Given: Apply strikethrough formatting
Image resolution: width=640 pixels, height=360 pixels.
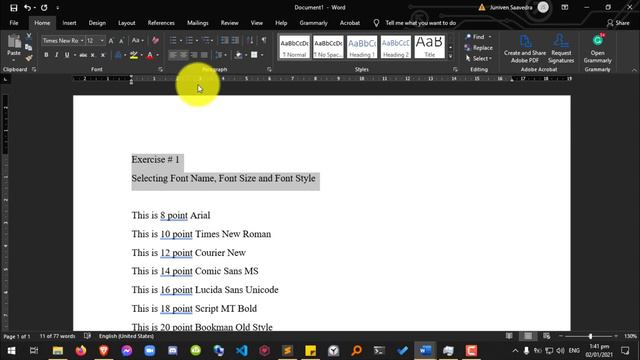Looking at the screenshot, I should (83, 55).
